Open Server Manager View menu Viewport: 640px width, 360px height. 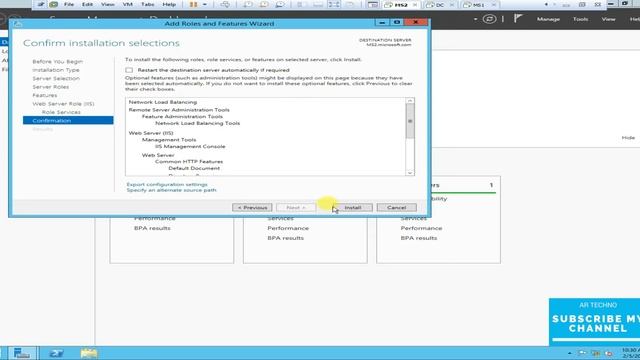(608, 19)
